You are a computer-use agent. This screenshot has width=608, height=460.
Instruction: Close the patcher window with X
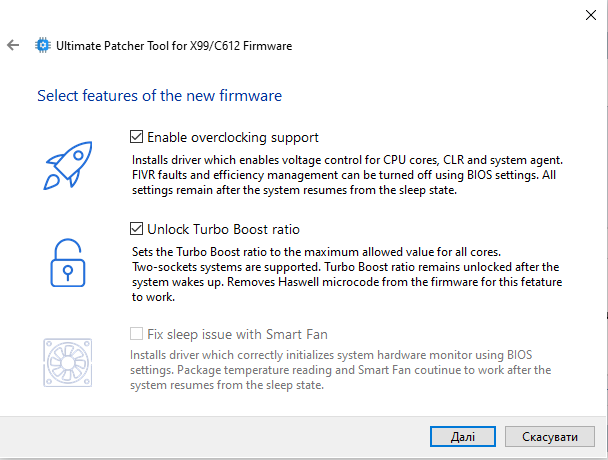(x=591, y=15)
